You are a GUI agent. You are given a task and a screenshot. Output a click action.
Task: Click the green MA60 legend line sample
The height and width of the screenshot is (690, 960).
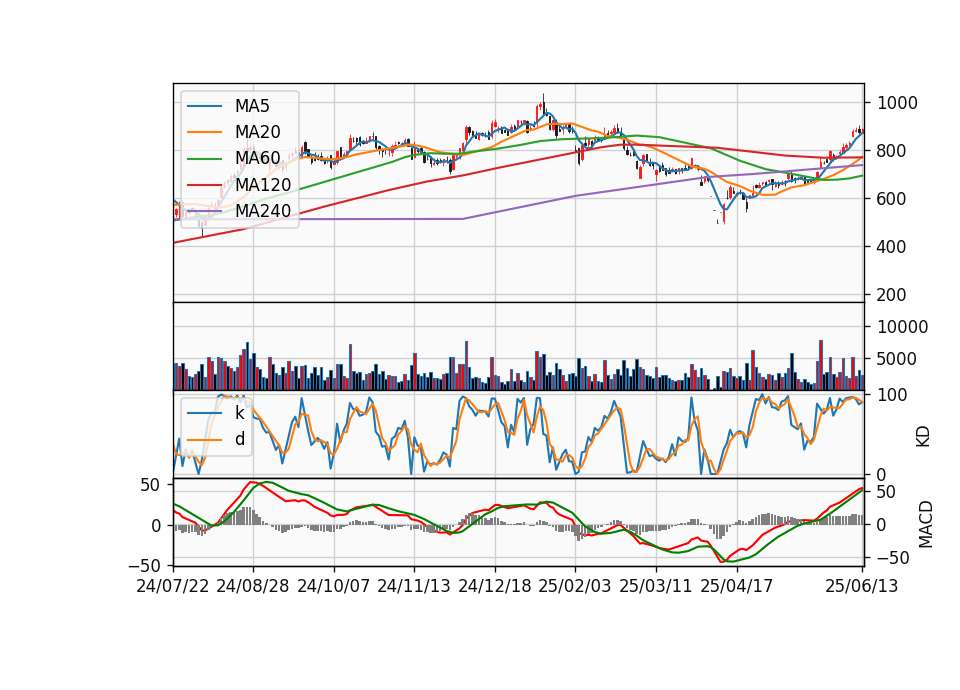[204, 159]
